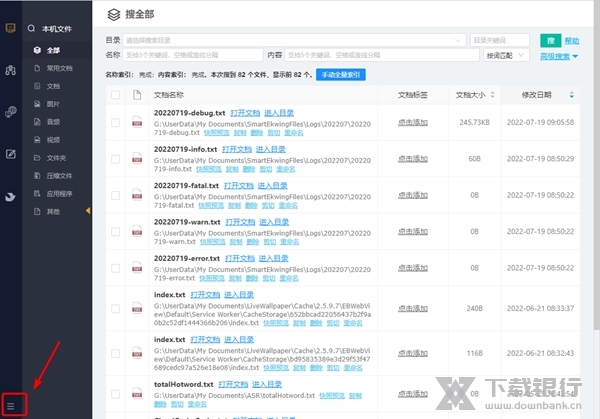The image size is (600, 419).
Task: Click the layers icon next to 搜全部
Action: (114, 15)
